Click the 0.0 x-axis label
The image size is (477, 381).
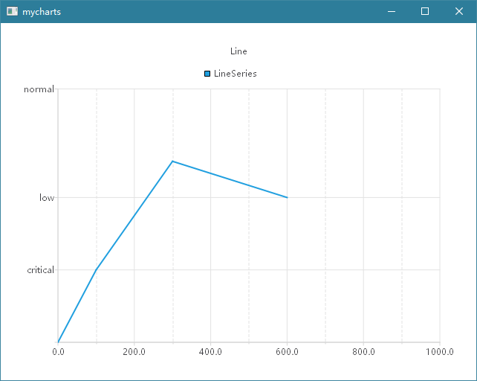(58, 352)
